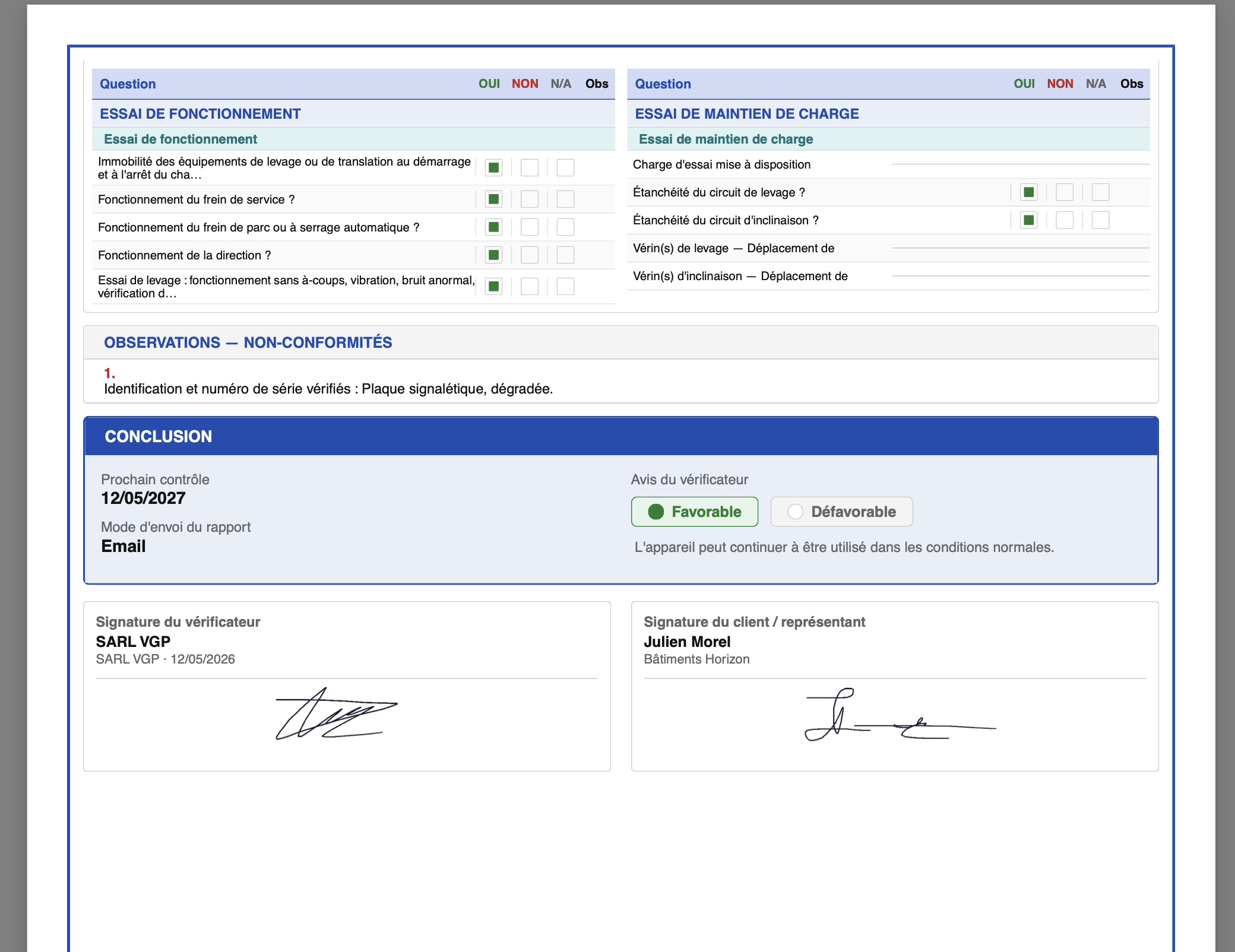Toggle OUI for frein de parc

493,227
